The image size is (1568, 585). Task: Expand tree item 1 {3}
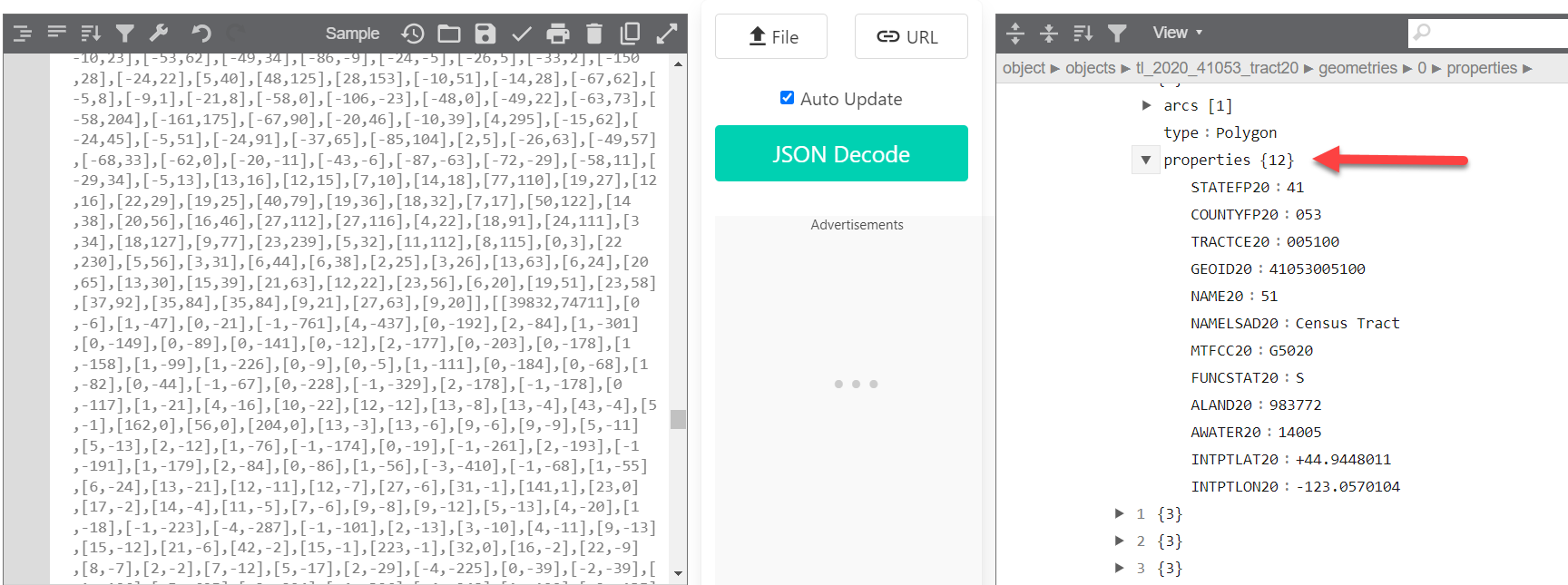1120,514
